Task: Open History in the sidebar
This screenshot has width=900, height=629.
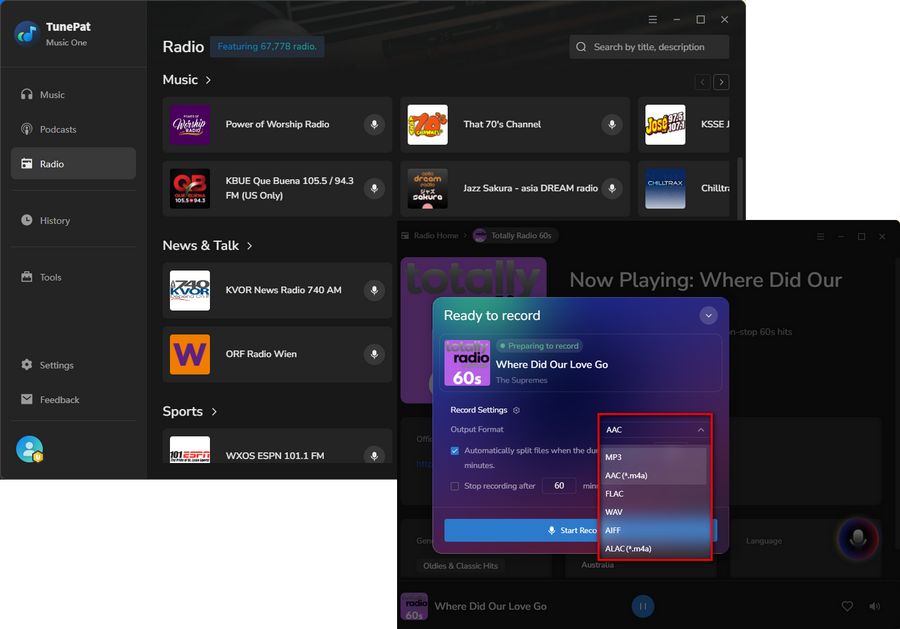Action: point(73,220)
